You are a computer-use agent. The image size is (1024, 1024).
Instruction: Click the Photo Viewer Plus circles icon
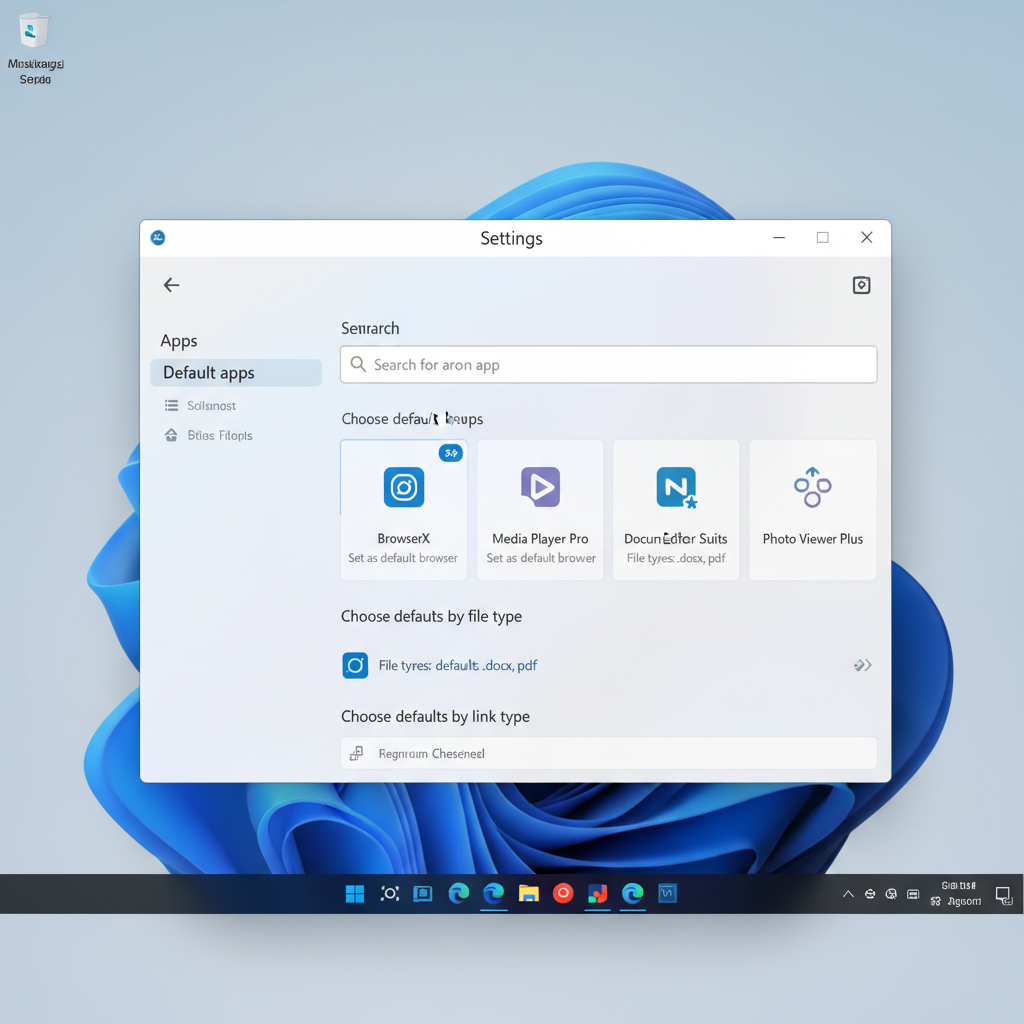[812, 487]
